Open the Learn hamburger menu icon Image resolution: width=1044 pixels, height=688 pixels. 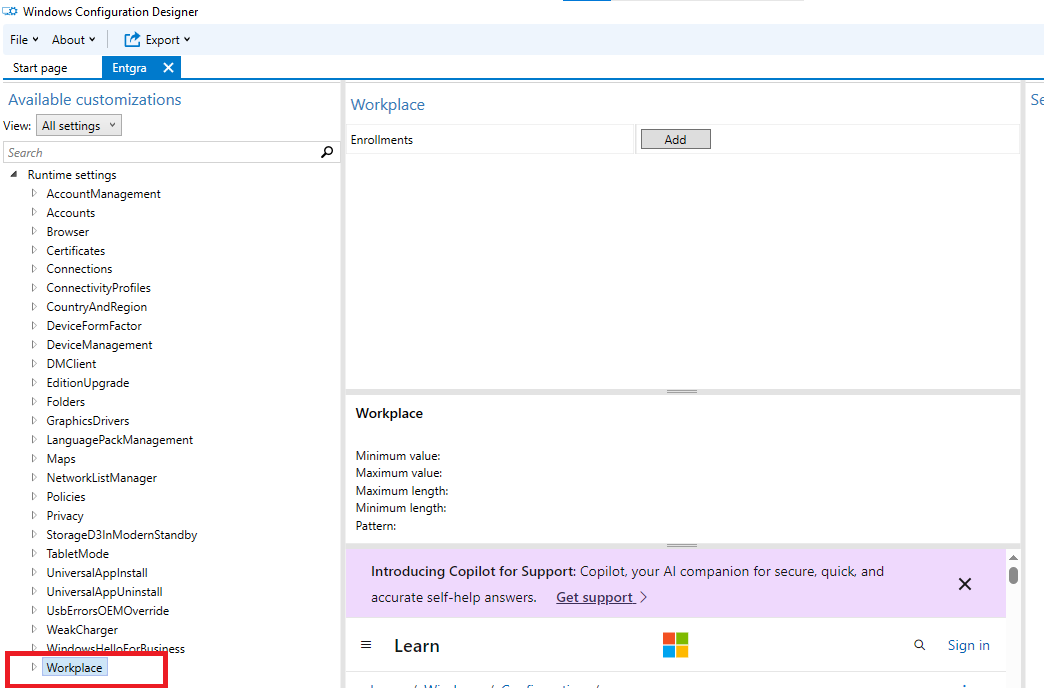point(366,645)
